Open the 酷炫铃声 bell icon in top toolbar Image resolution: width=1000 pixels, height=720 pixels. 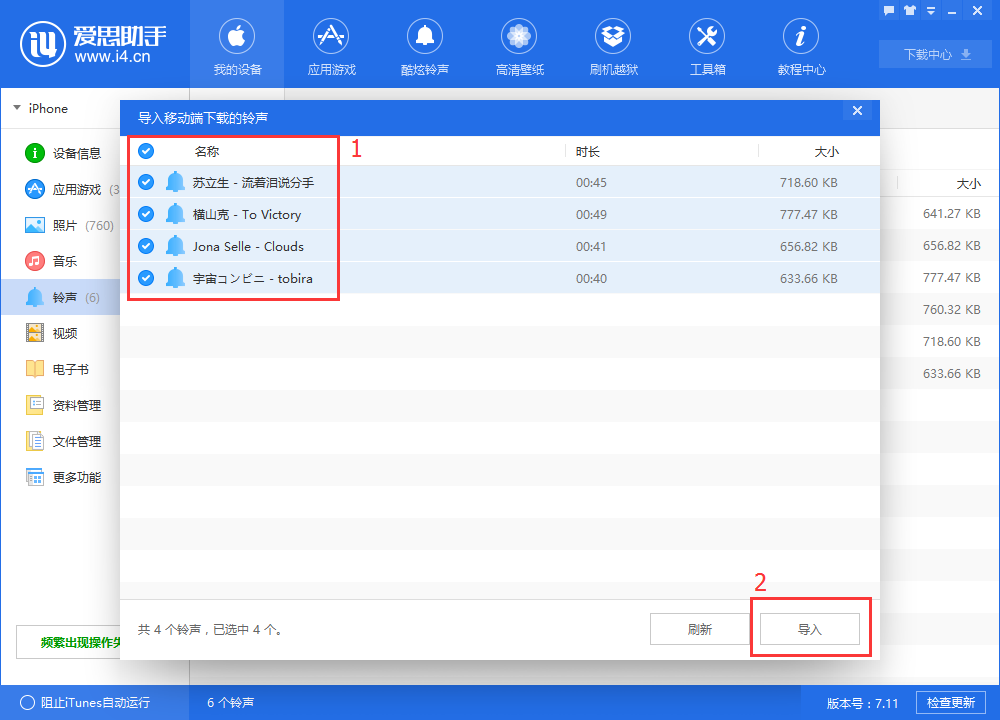coord(424,38)
